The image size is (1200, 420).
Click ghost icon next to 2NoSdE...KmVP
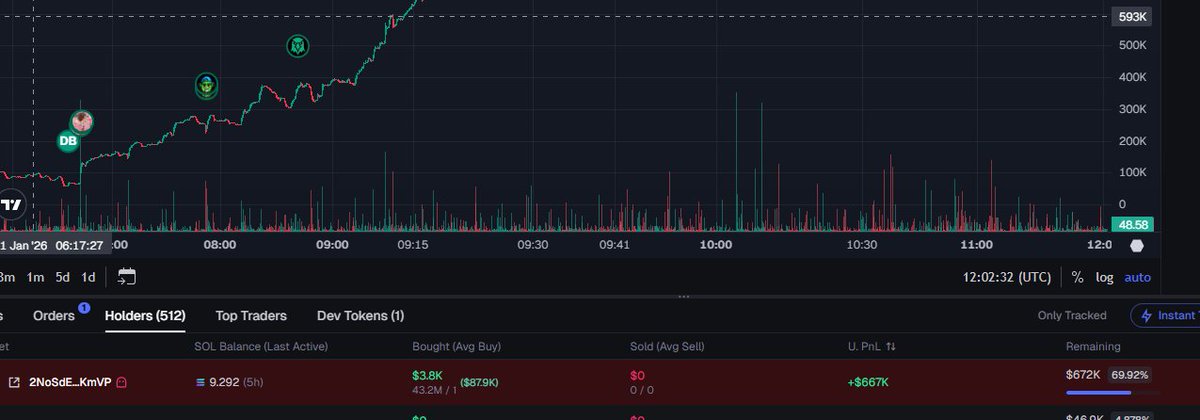click(121, 382)
